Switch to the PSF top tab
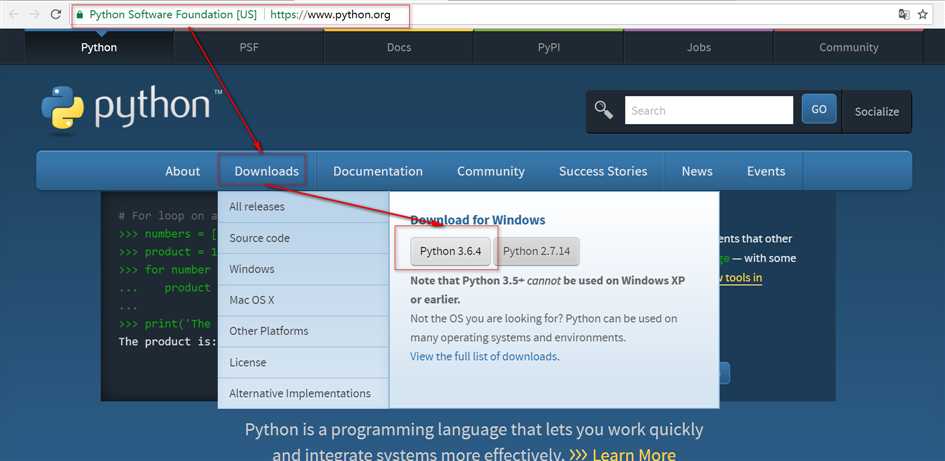This screenshot has width=945, height=461. tap(249, 47)
